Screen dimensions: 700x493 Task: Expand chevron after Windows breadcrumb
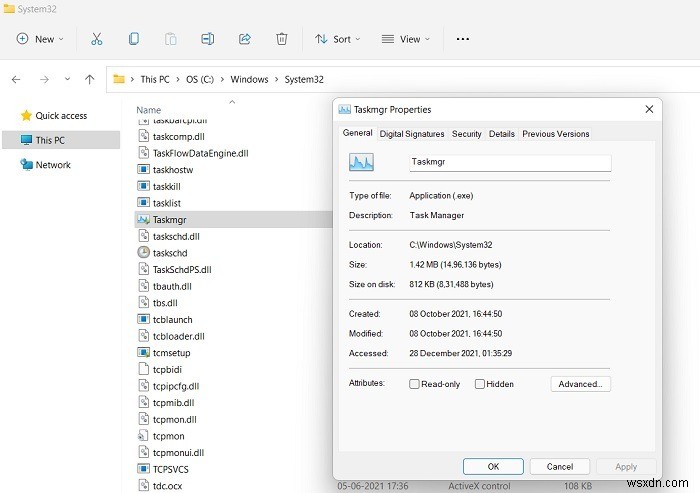(x=276, y=79)
